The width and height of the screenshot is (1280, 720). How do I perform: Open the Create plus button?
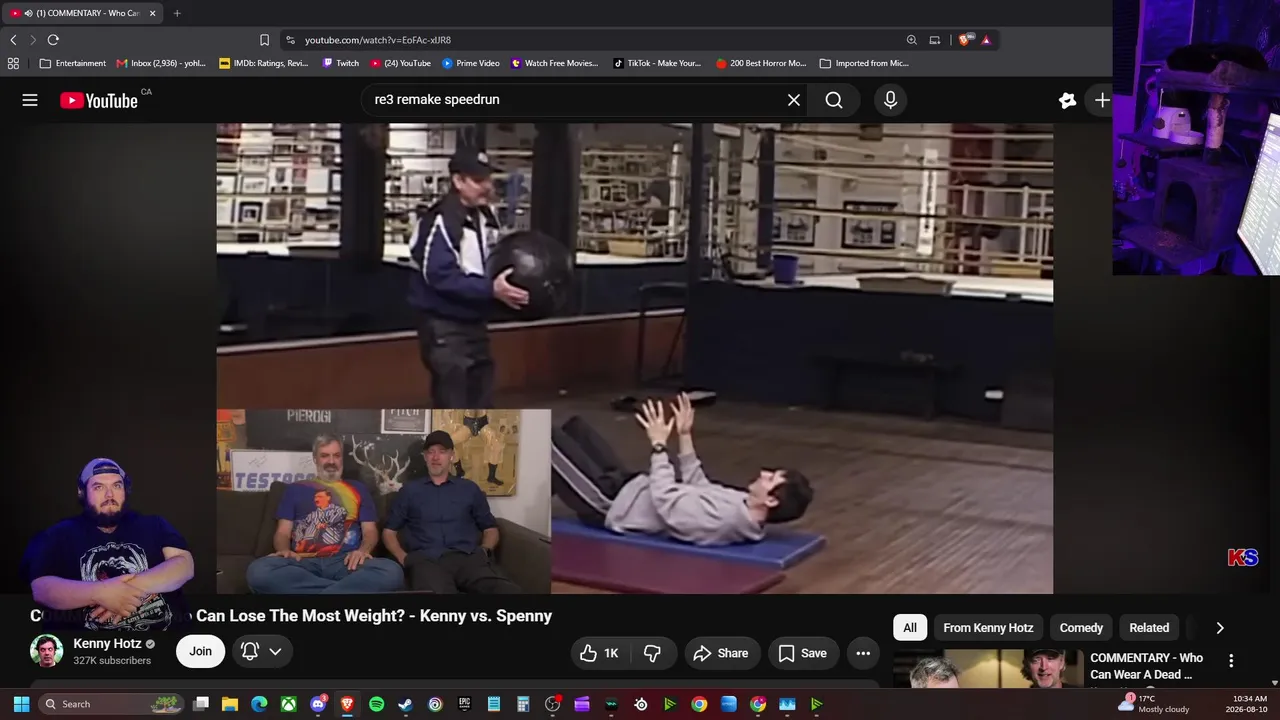pyautogui.click(x=1101, y=100)
